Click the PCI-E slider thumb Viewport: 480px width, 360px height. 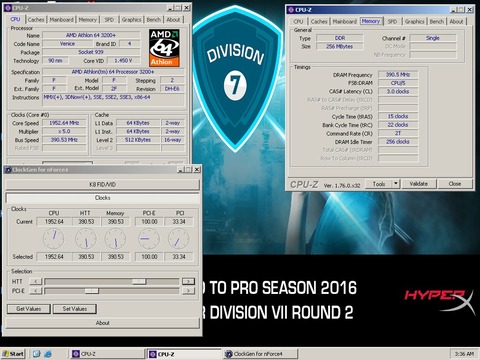[92, 291]
